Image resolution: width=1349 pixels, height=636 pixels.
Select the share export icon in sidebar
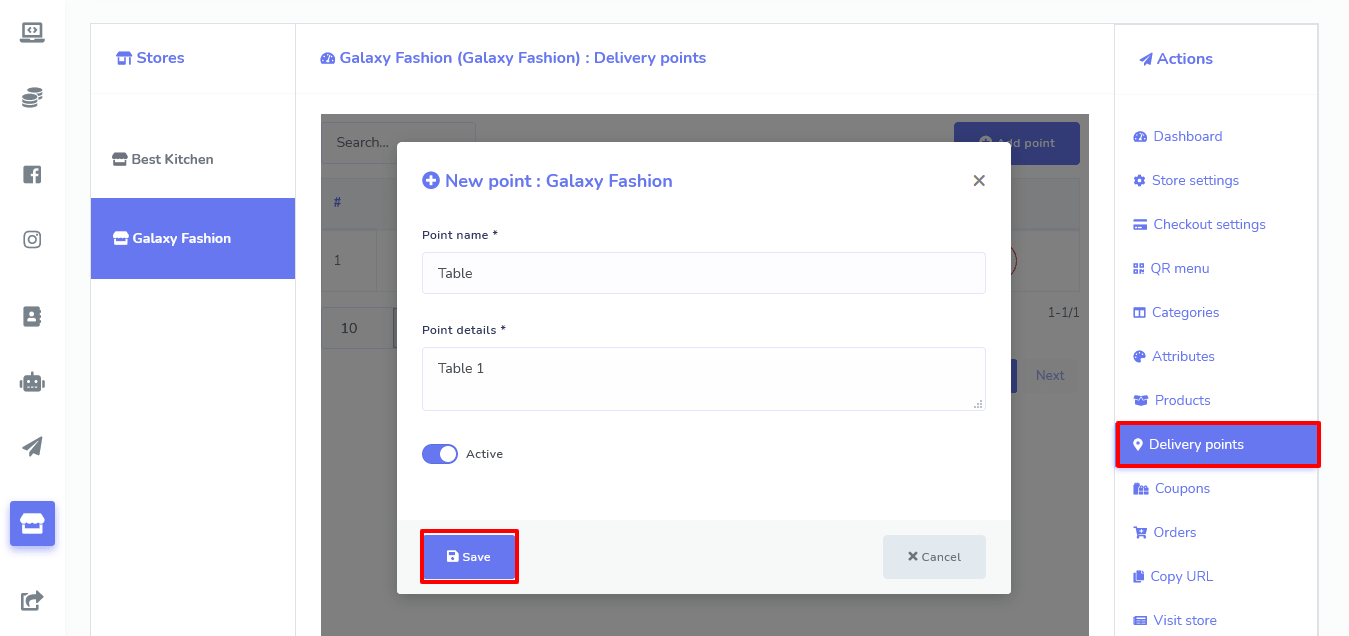coord(32,601)
